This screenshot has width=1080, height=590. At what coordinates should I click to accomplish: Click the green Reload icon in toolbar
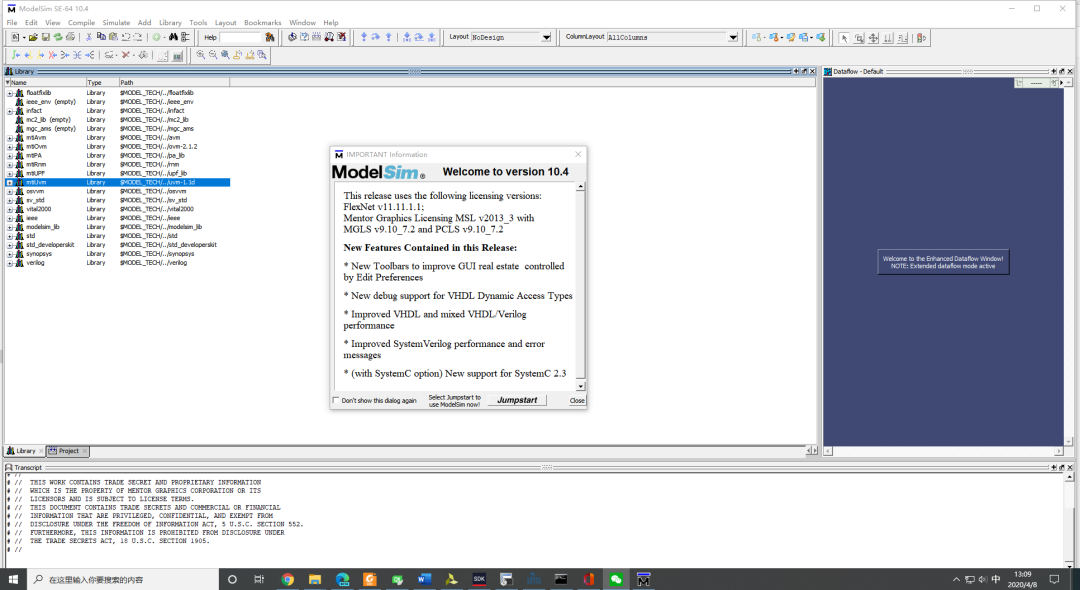tap(58, 37)
